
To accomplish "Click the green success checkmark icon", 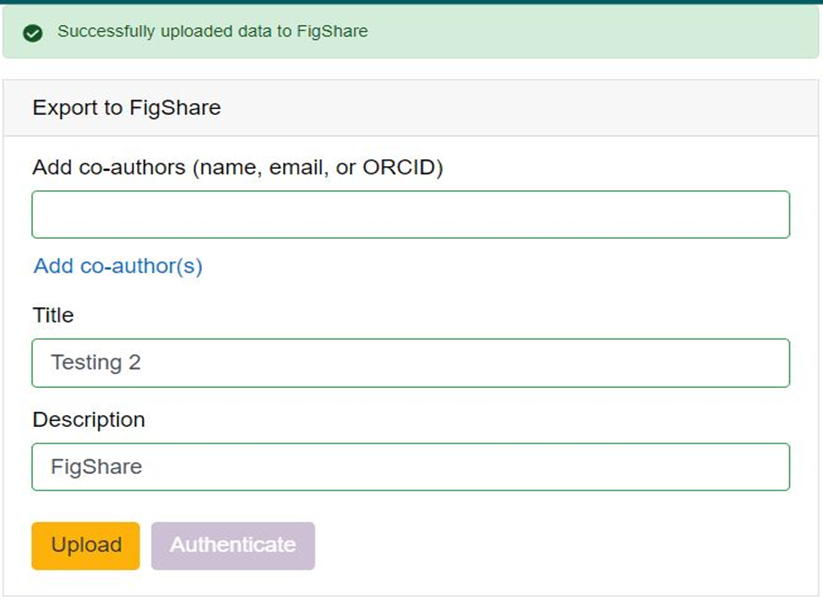I will [x=32, y=32].
